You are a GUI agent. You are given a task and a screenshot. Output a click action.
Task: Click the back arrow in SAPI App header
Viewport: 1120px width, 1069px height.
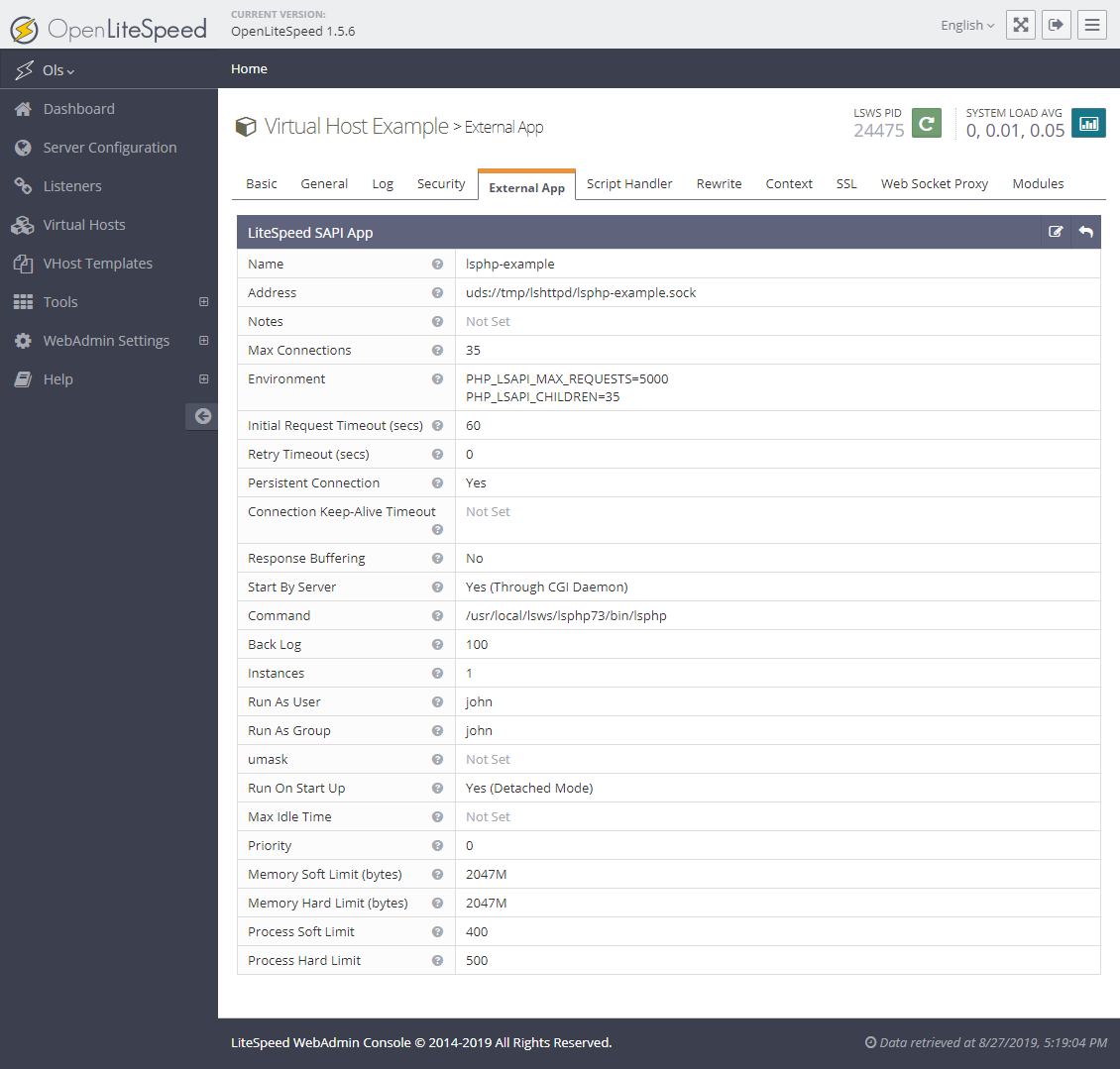tap(1085, 232)
